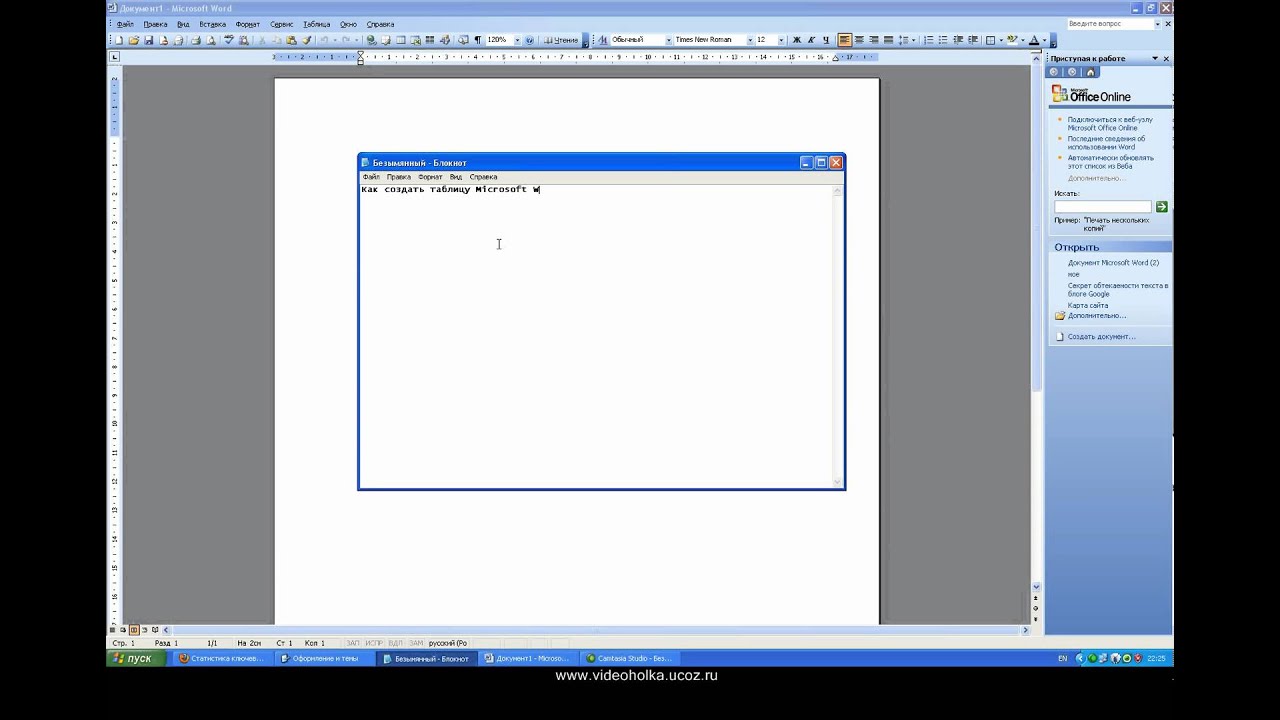Select the Format Painter brush icon
Image resolution: width=1280 pixels, height=720 pixels.
pos(307,40)
